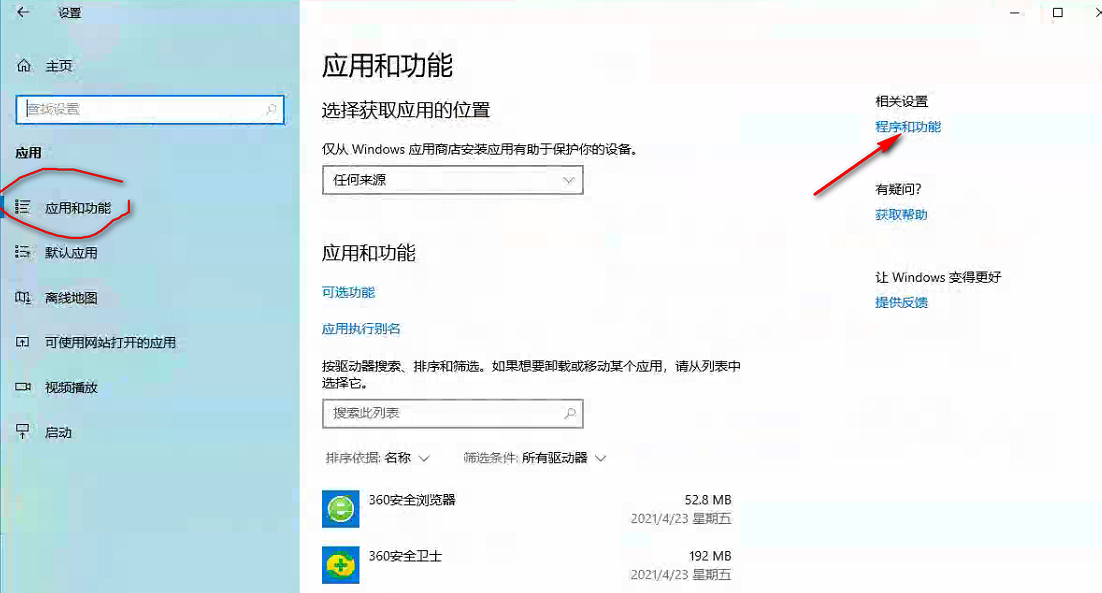1102x593 pixels.
Task: Focus the 搜索此列表 search field
Action: (453, 414)
